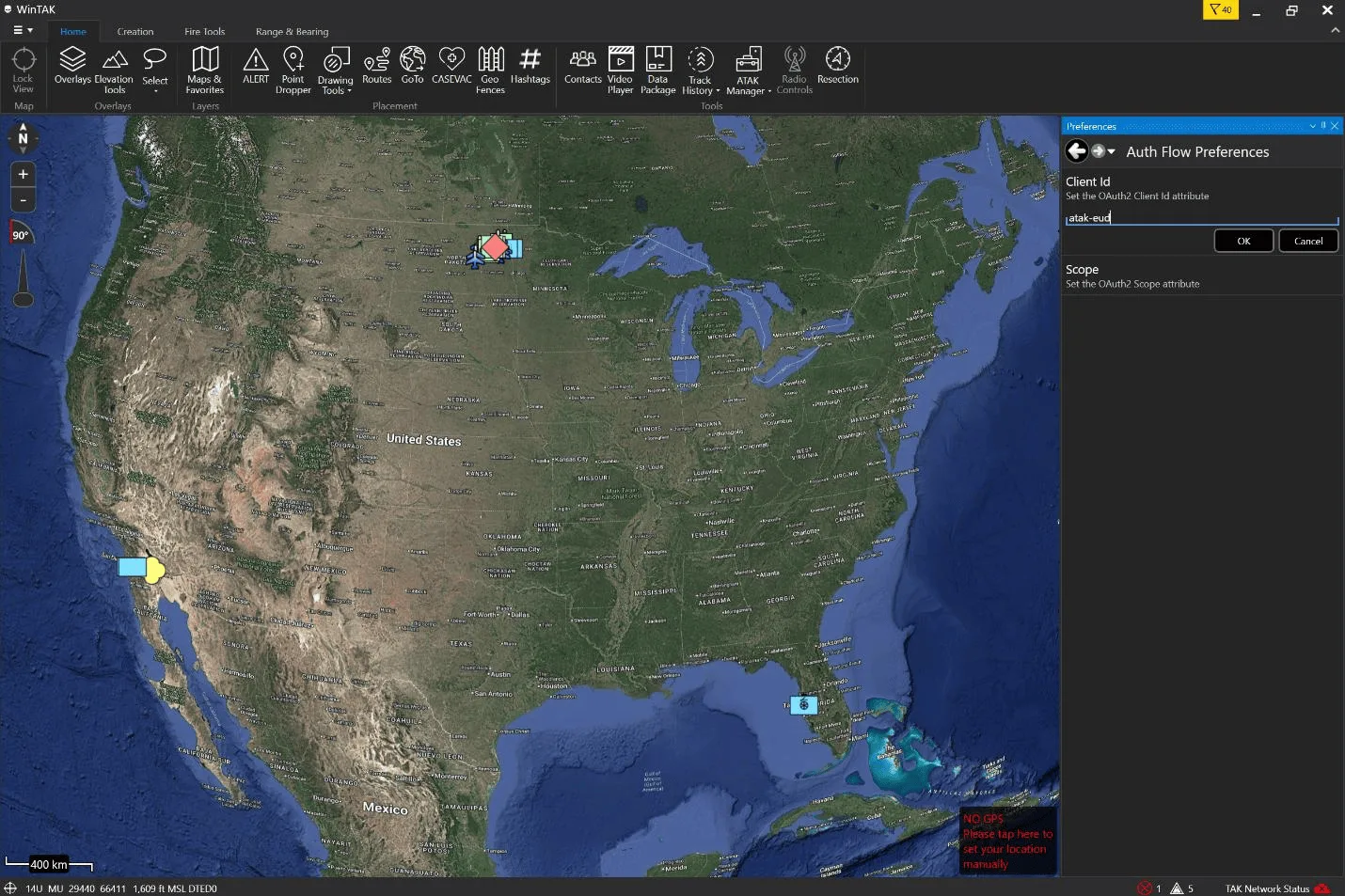Click the Client Id text field
The height and width of the screenshot is (896, 1345).
(x=1202, y=217)
